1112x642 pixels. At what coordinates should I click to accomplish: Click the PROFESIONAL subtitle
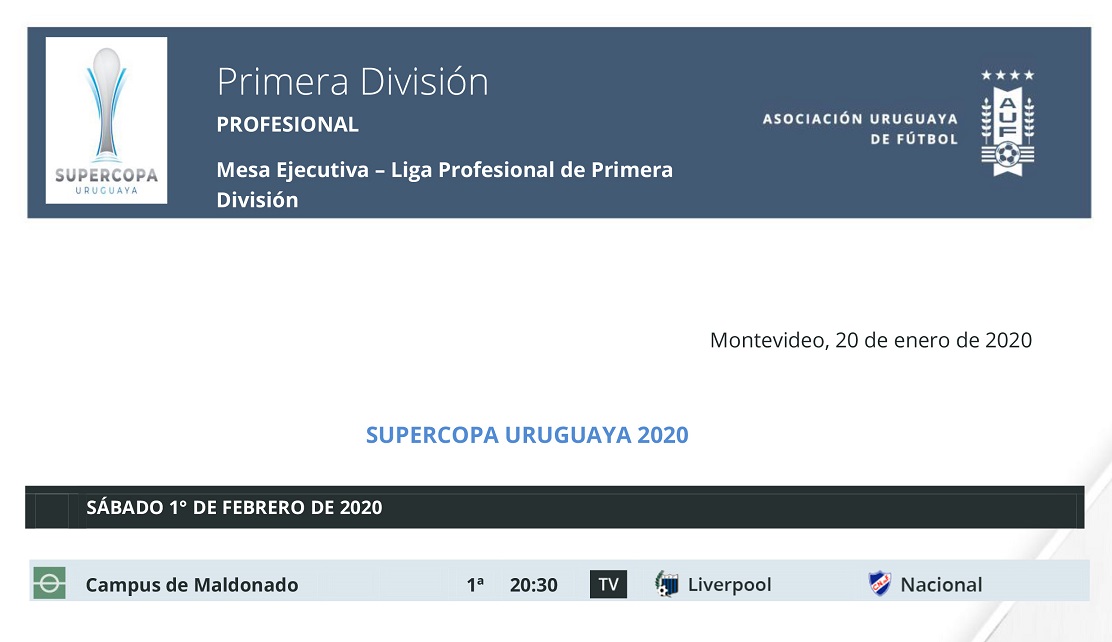(x=287, y=124)
